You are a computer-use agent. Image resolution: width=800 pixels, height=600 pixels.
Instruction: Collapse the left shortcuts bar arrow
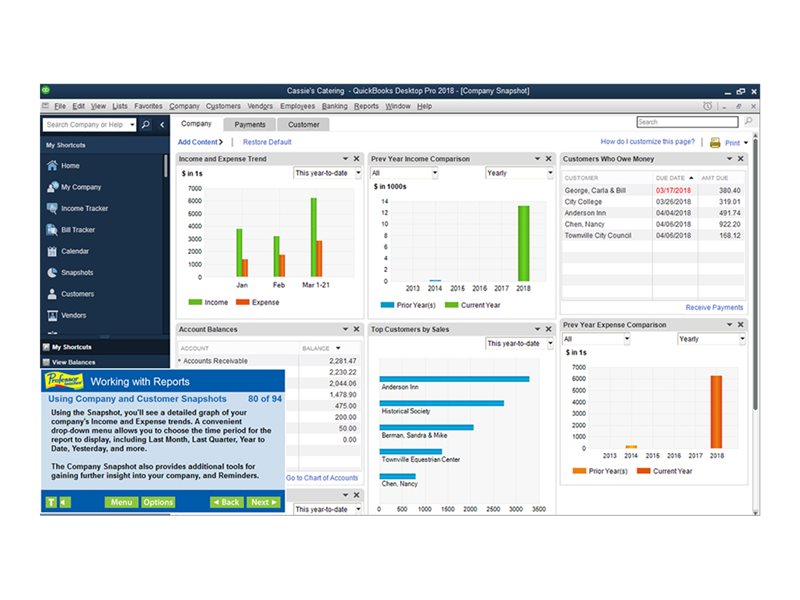coord(162,125)
